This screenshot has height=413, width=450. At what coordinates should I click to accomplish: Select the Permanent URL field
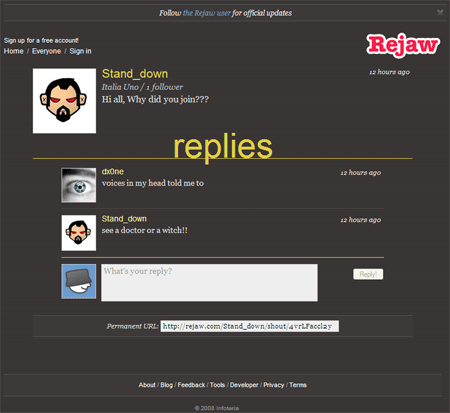250,326
